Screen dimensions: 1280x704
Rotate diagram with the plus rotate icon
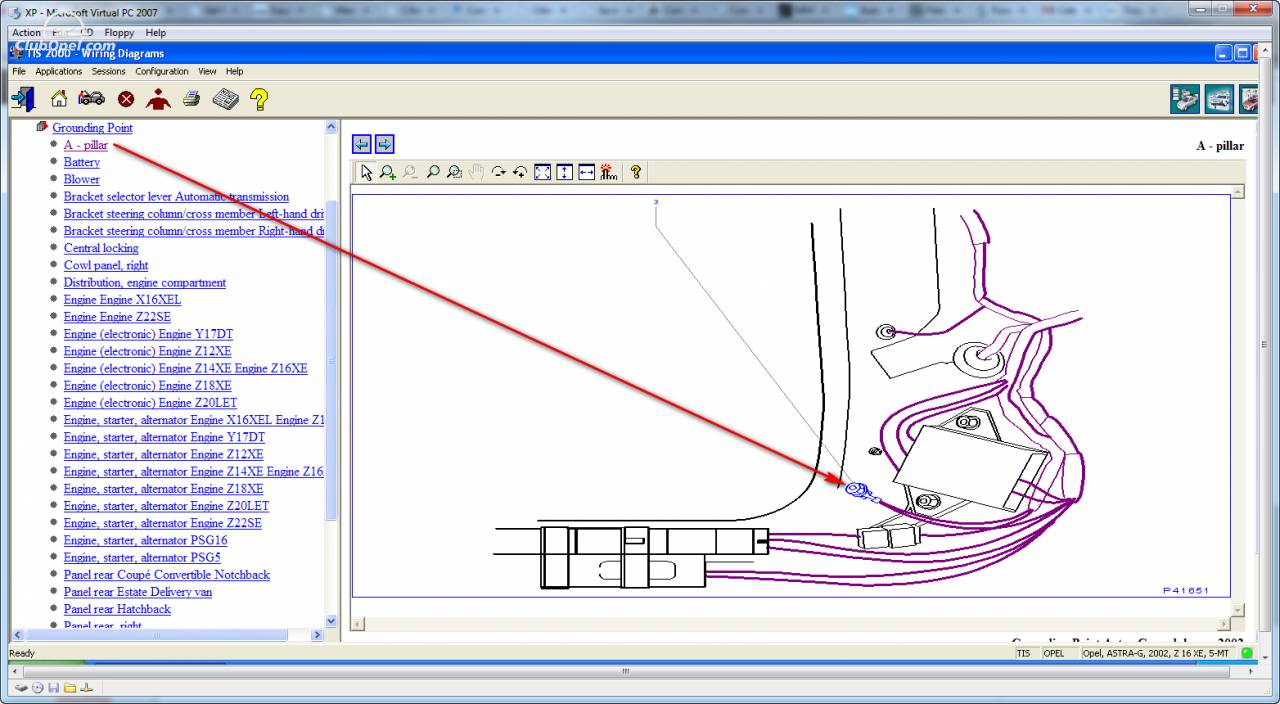pos(521,172)
